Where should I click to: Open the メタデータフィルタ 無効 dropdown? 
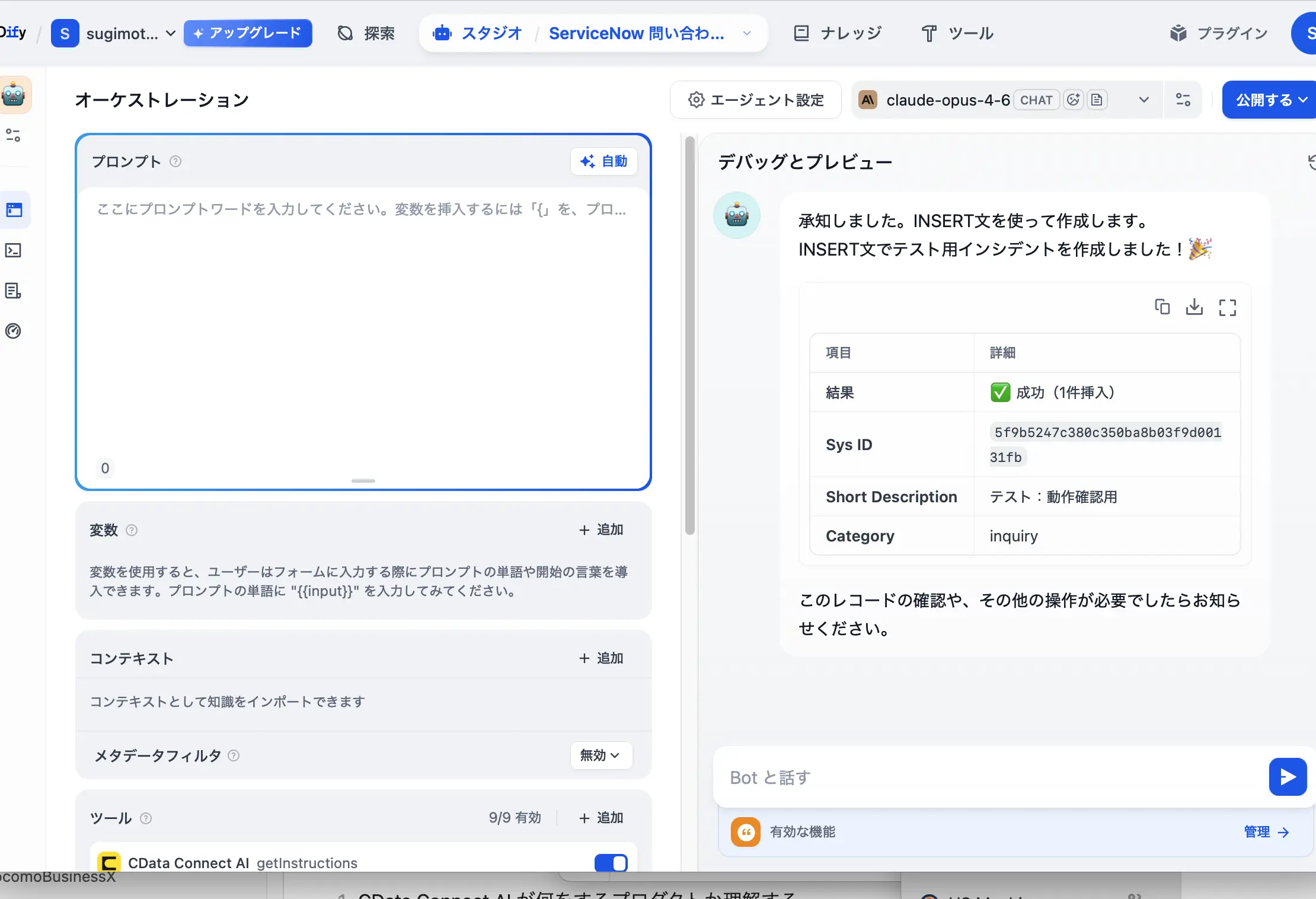click(600, 755)
